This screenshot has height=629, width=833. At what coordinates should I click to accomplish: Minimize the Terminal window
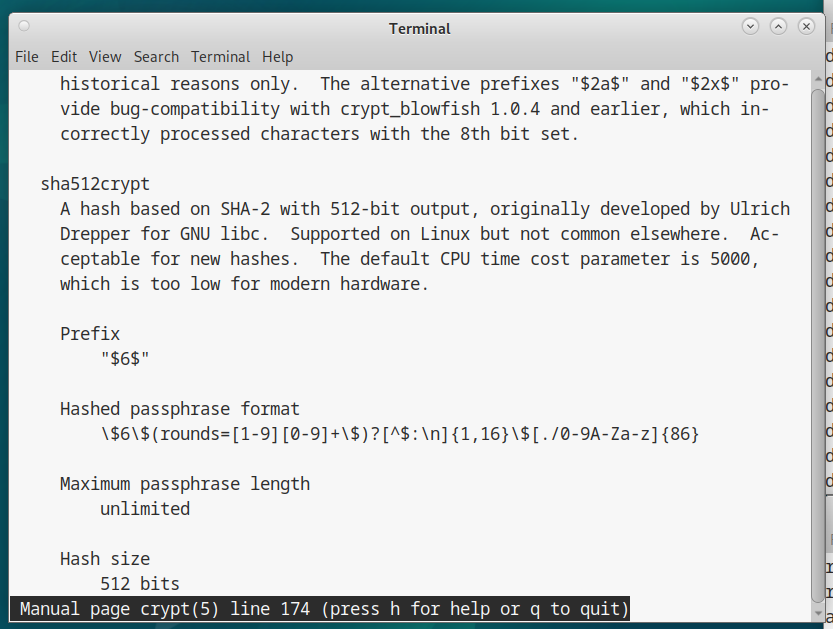(x=750, y=27)
